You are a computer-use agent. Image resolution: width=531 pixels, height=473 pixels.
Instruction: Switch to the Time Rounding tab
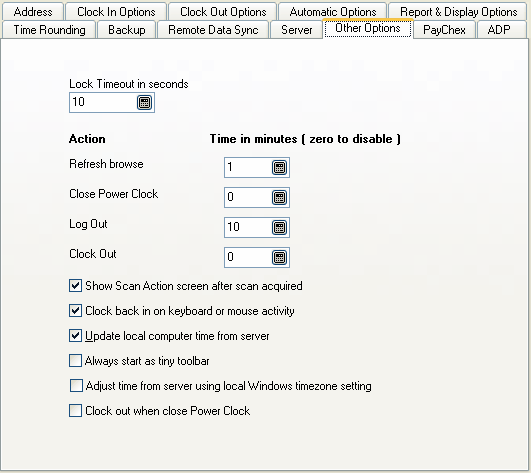49,29
